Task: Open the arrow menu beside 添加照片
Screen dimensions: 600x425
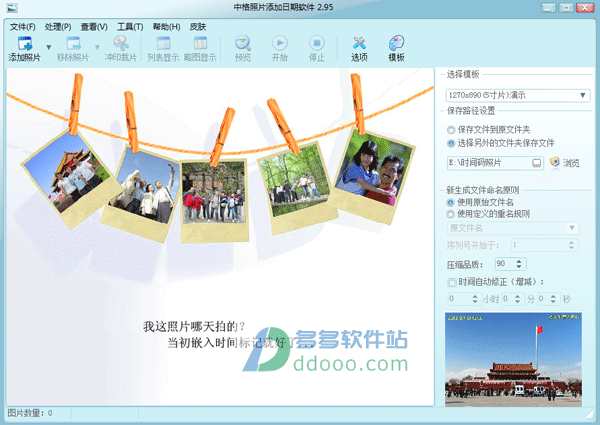Action: pyautogui.click(x=49, y=47)
